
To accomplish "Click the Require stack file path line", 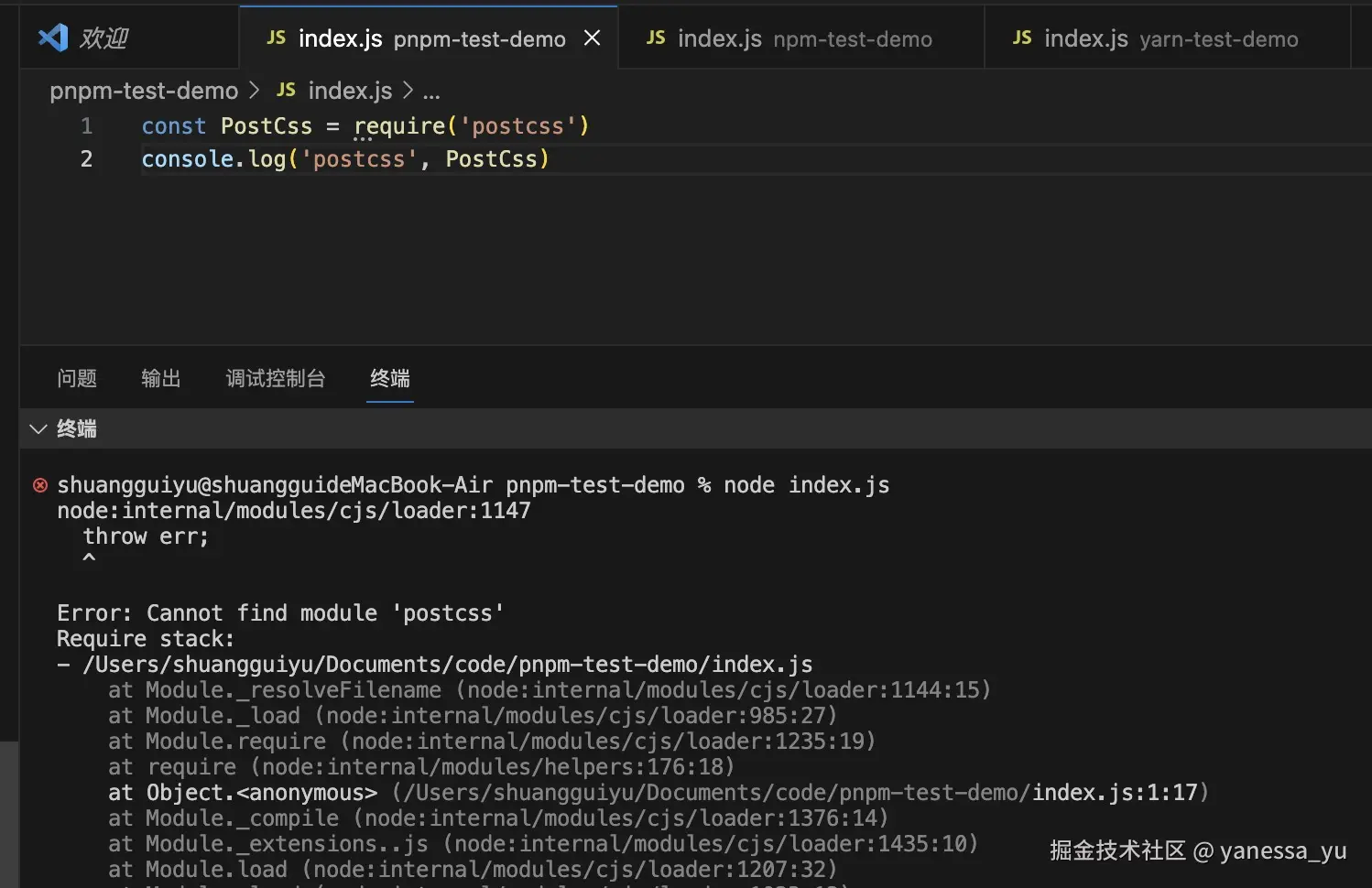I will coord(434,665).
